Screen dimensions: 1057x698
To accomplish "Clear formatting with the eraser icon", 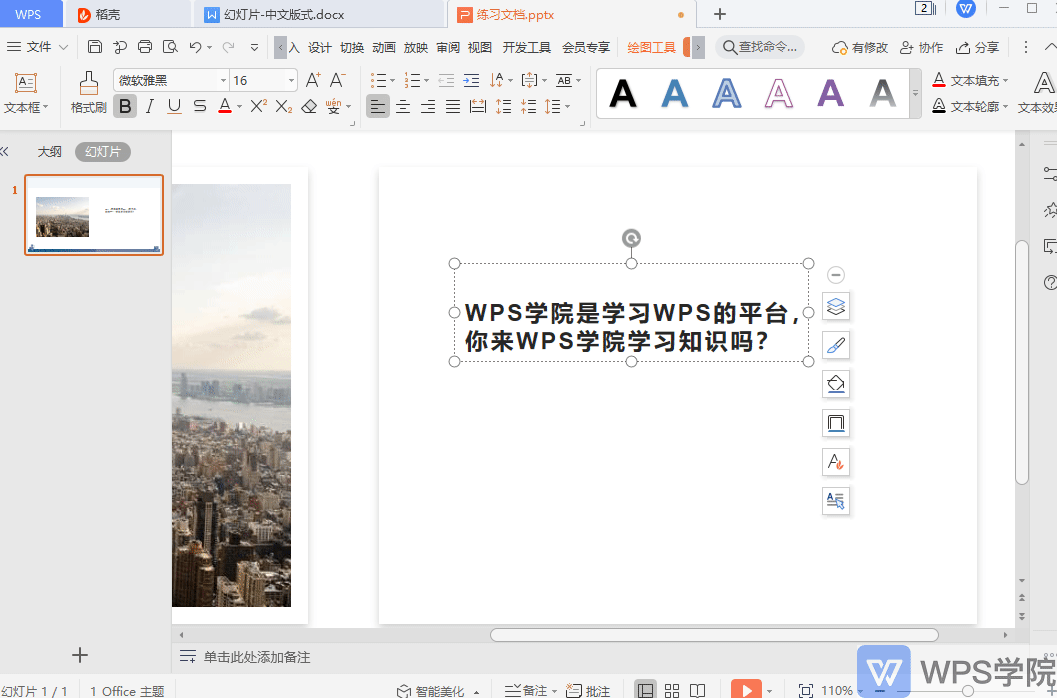I will (x=309, y=106).
